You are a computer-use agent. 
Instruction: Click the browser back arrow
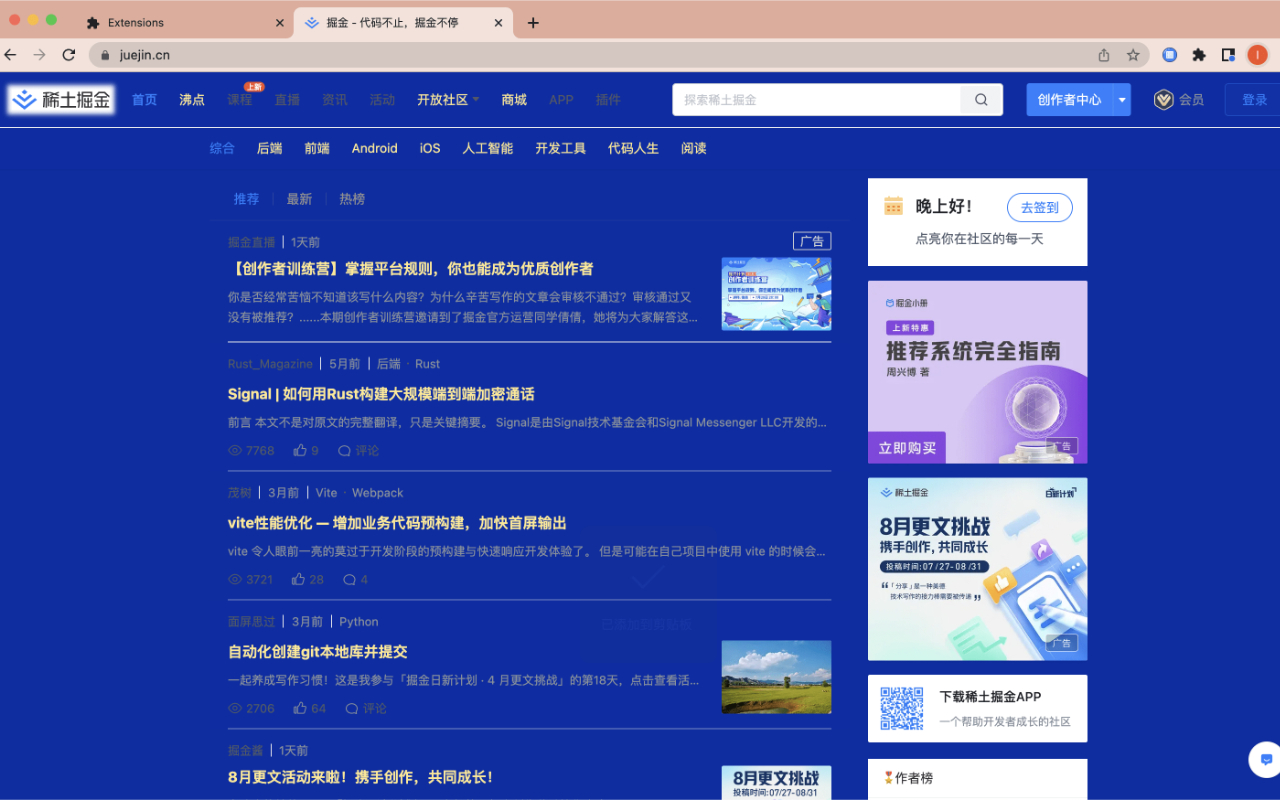(x=11, y=55)
